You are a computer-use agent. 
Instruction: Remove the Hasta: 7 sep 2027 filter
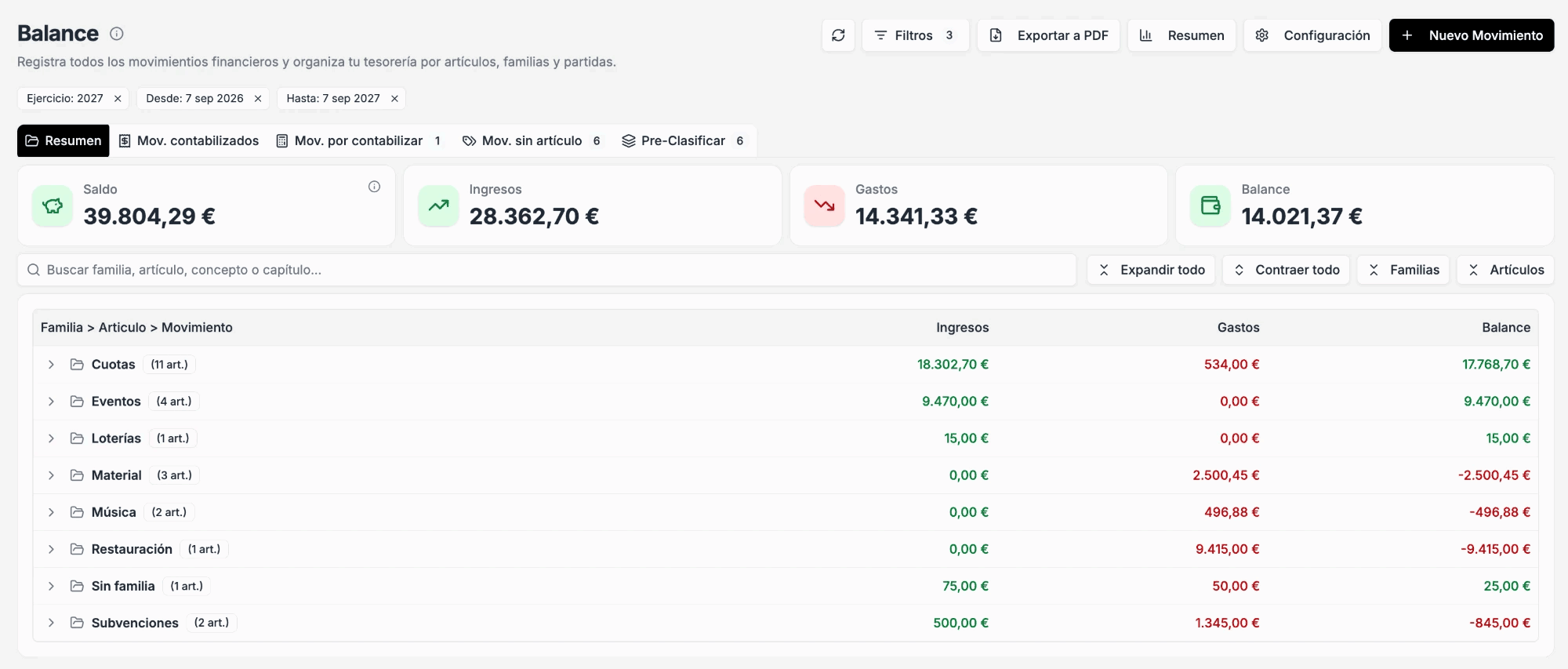(394, 99)
